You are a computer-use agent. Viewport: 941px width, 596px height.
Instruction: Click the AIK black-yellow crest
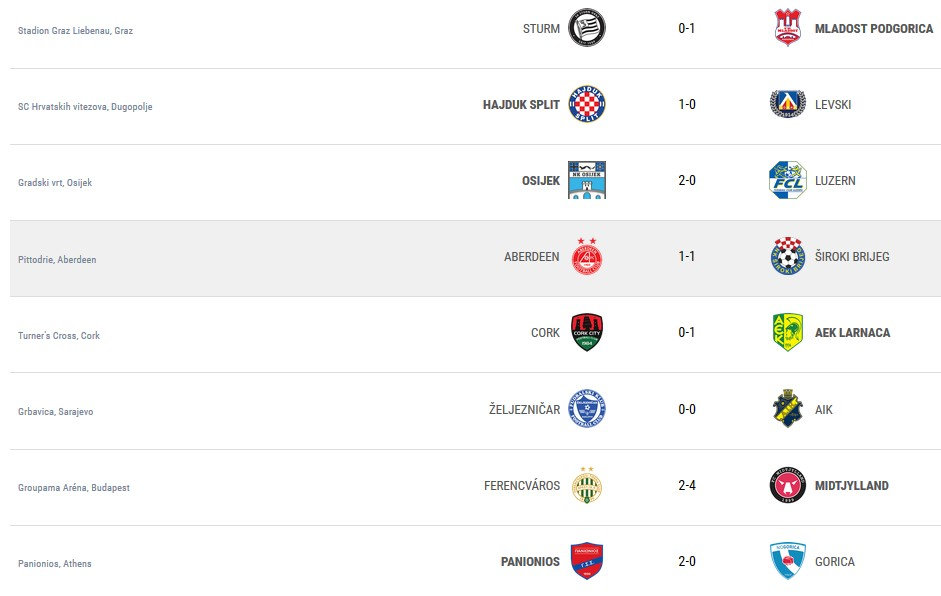(788, 409)
